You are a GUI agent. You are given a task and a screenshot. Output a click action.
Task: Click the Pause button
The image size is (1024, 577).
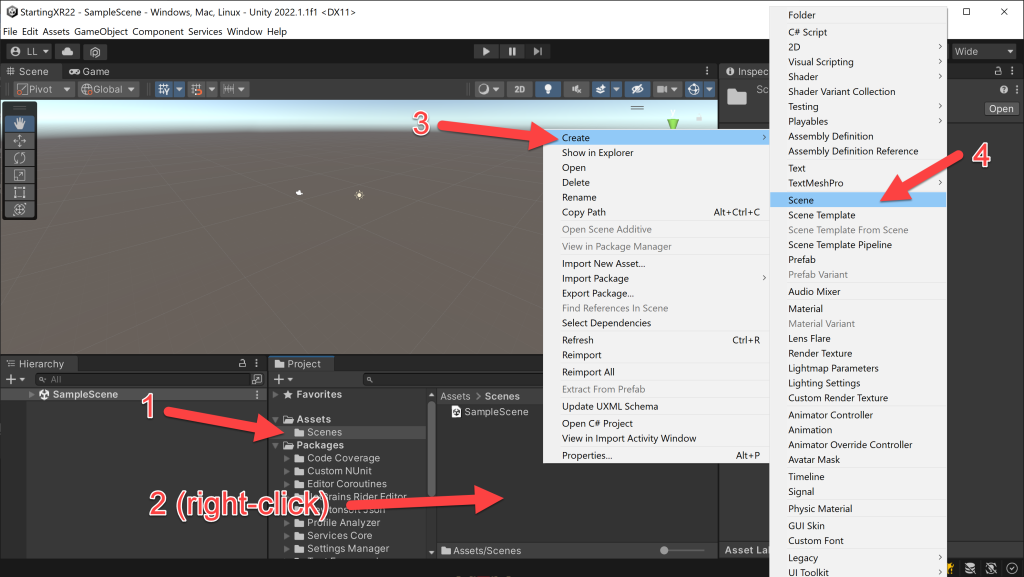coord(512,52)
